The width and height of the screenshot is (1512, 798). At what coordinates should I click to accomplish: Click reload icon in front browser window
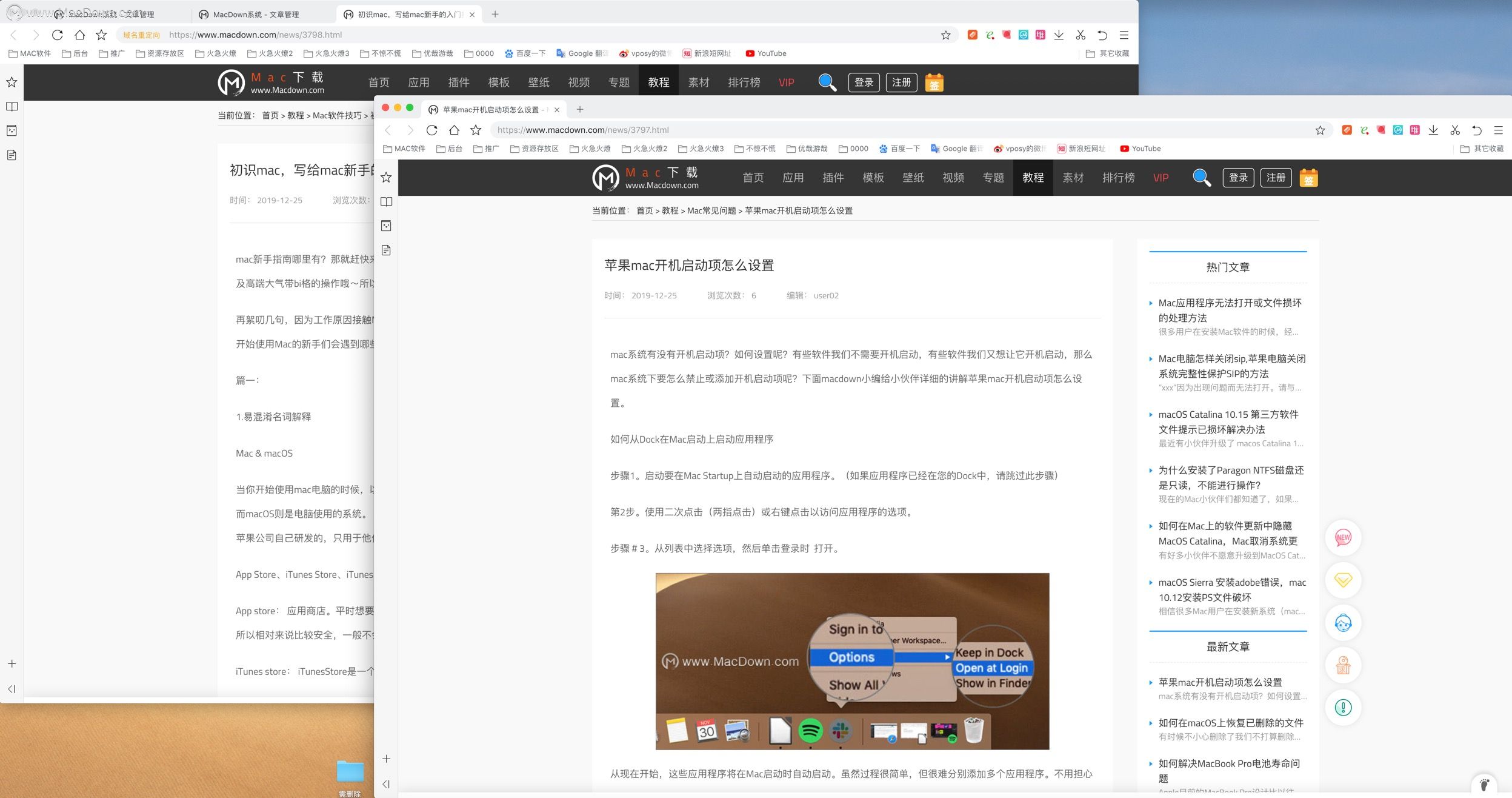(431, 130)
